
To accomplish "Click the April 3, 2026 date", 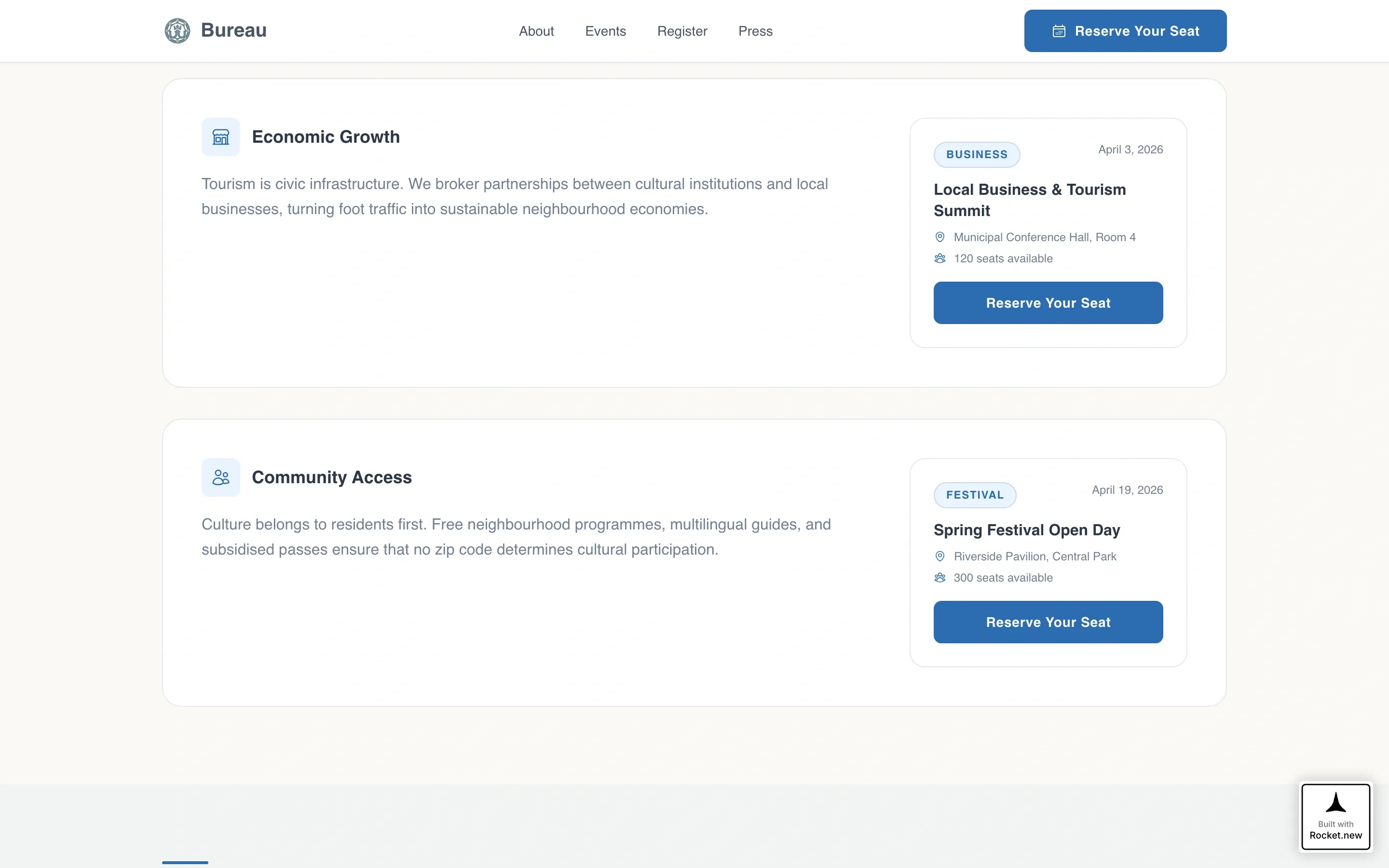I will coord(1130,150).
